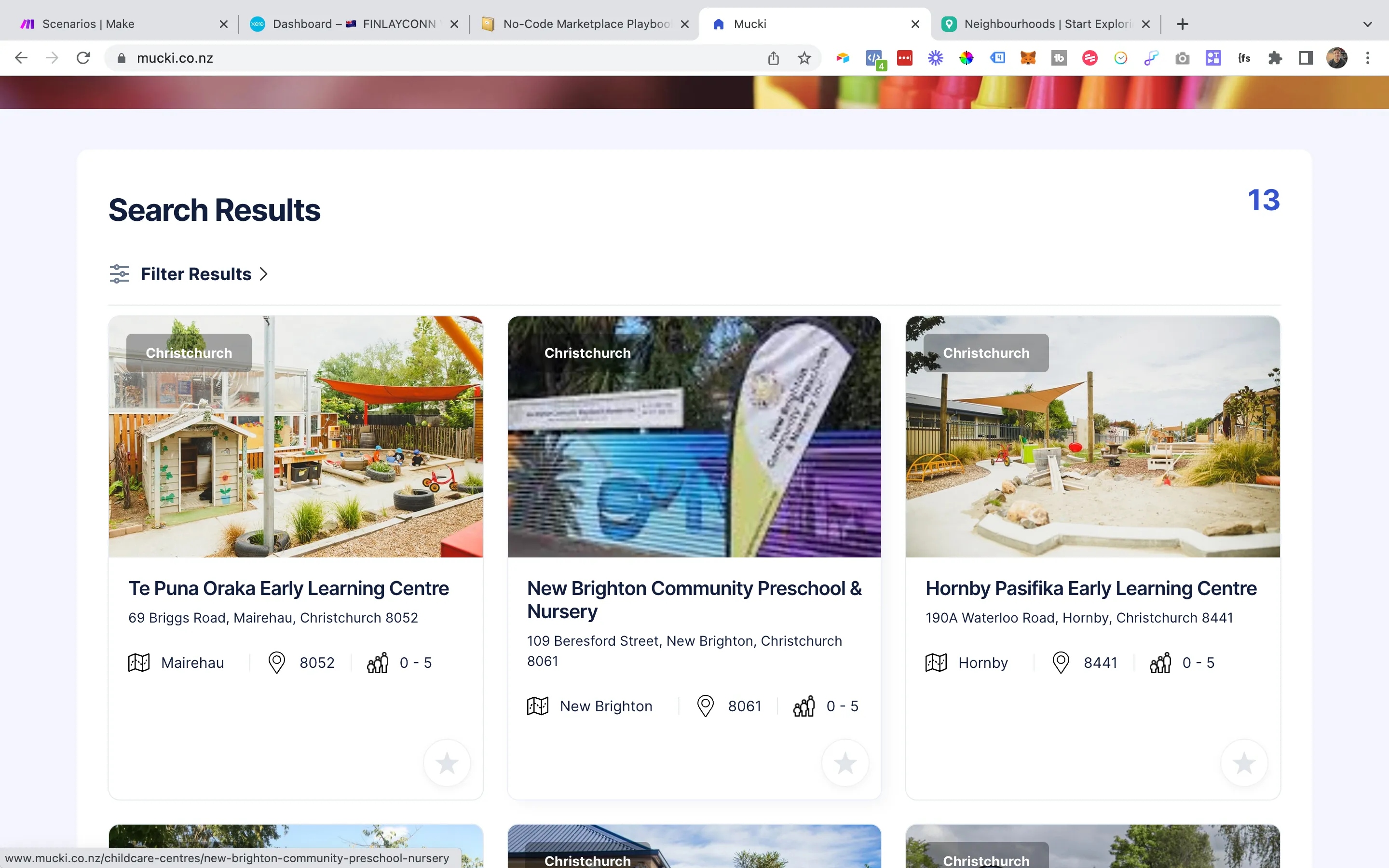
Task: Click Christchurch tag on Hornby Pasifika card
Action: point(986,353)
